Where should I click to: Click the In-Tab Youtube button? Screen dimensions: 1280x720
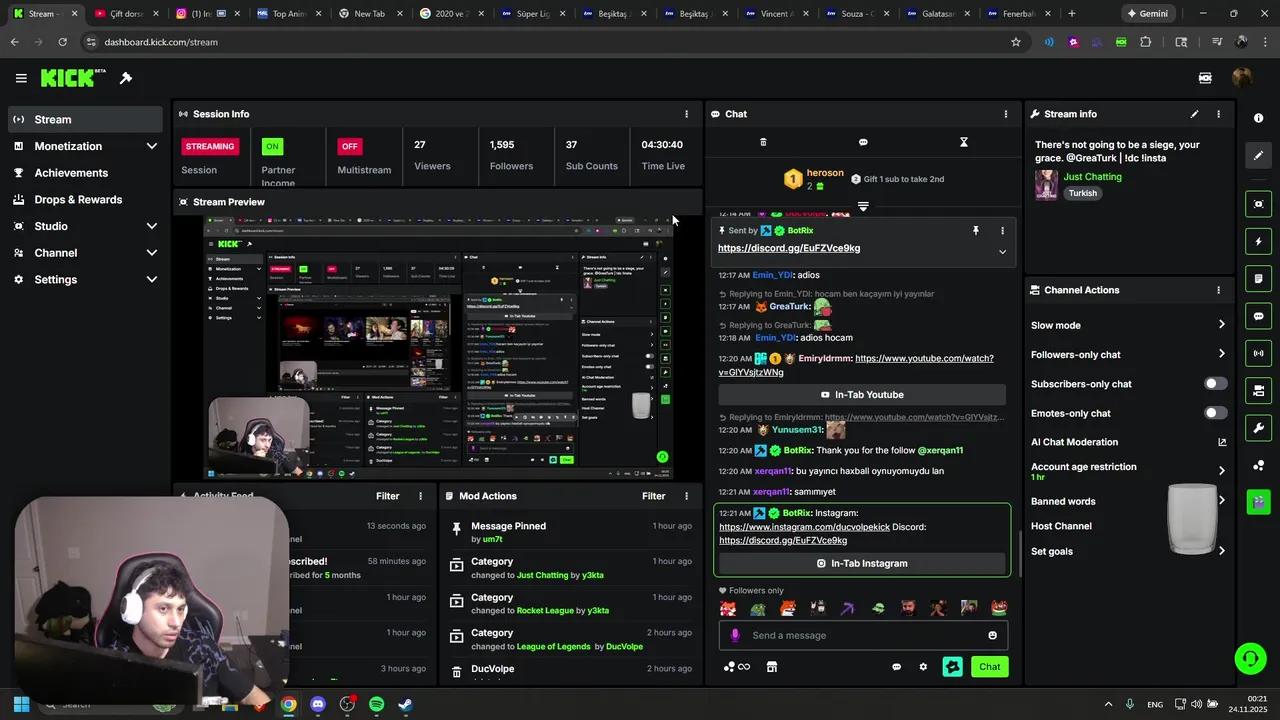click(x=862, y=395)
